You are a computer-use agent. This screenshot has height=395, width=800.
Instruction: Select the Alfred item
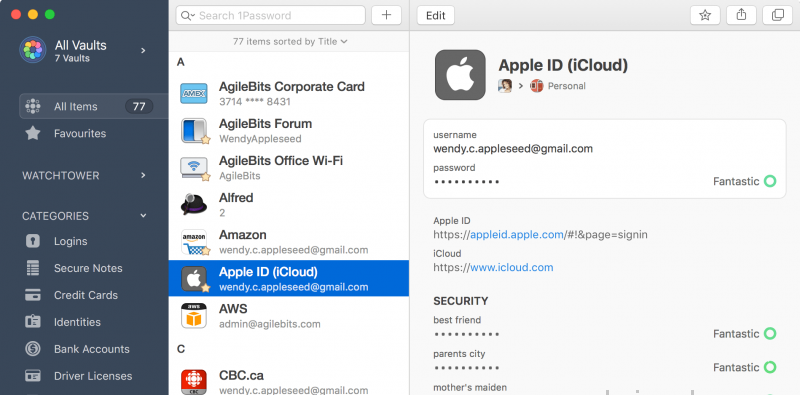pos(289,205)
